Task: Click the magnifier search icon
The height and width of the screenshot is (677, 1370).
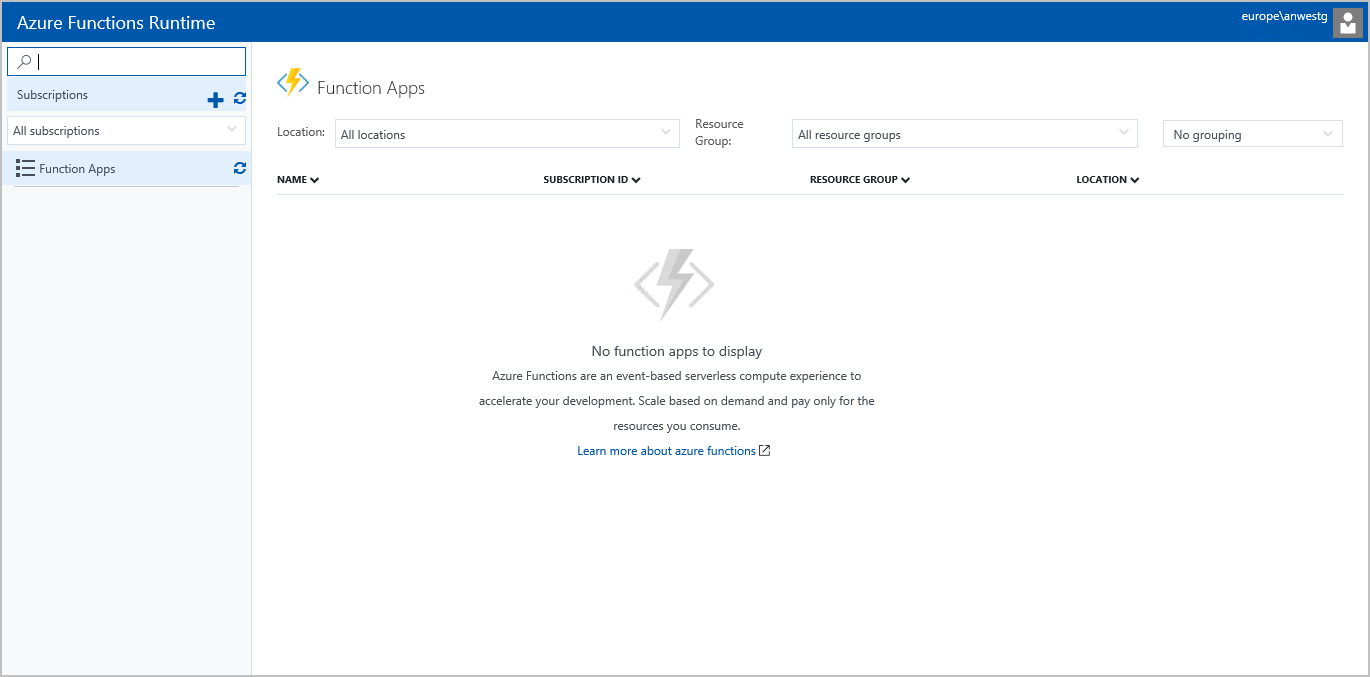Action: 24,62
